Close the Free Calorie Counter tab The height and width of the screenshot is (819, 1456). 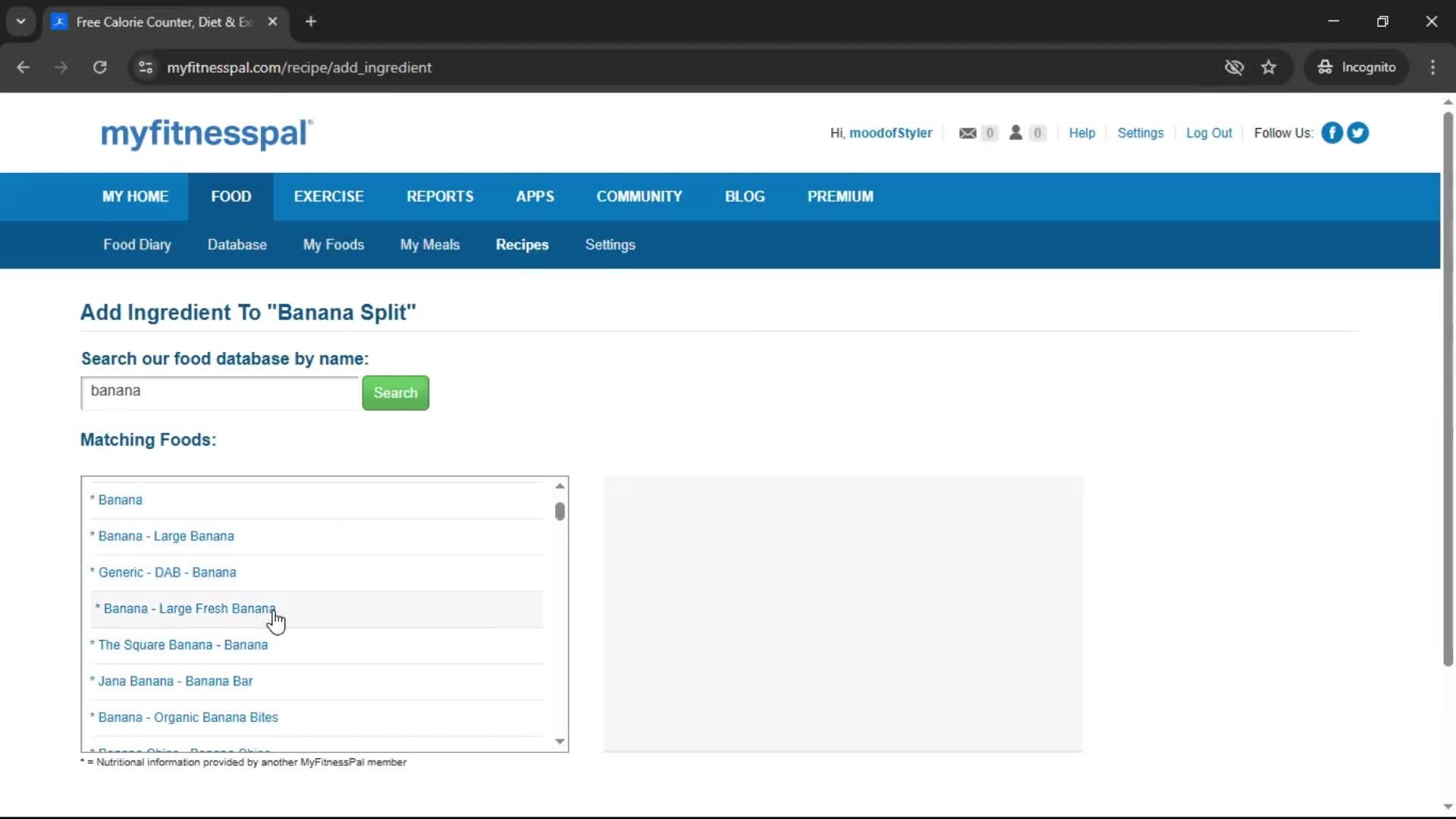click(273, 22)
